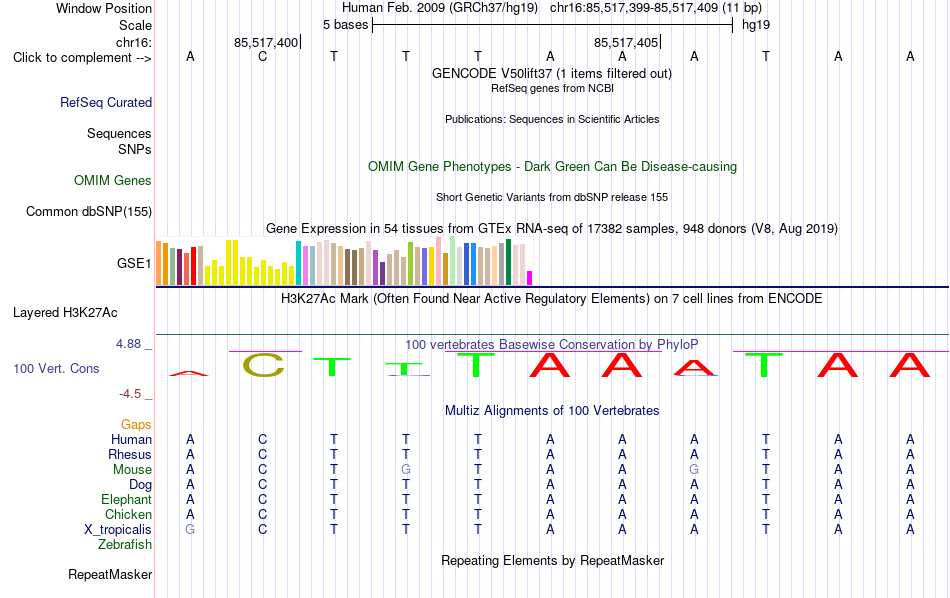Screen dimensions: 950x598
Task: Open 'Repeating Elements by RepeatMasker' title
Action: click(x=552, y=560)
